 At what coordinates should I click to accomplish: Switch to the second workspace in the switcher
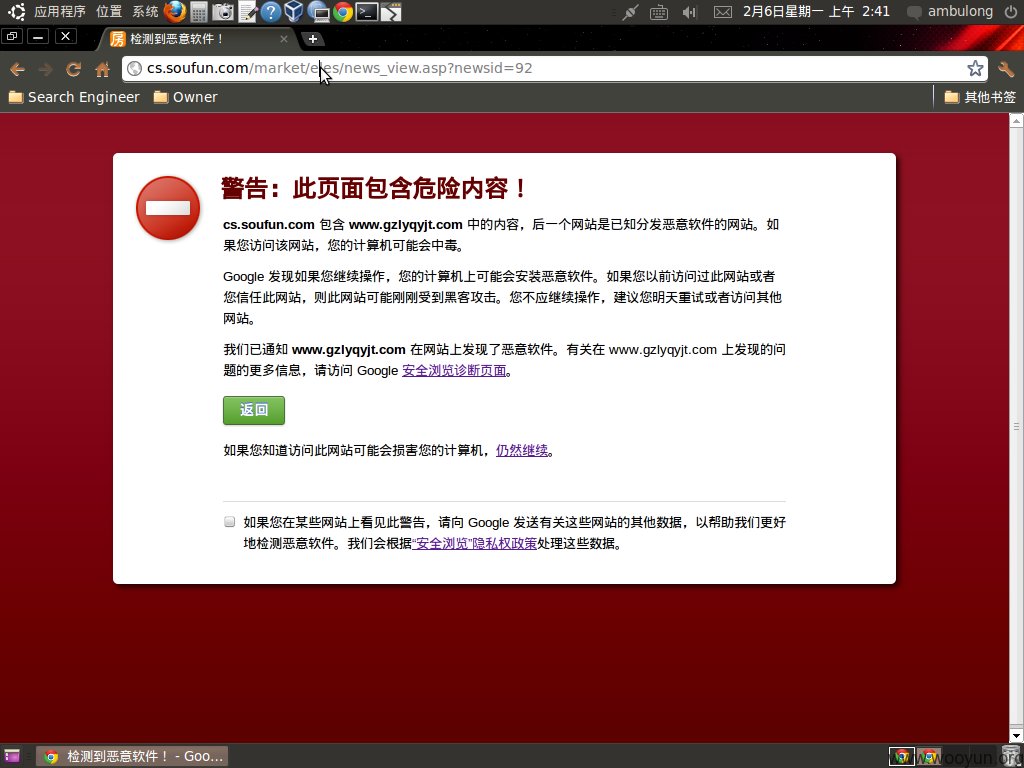pos(928,756)
